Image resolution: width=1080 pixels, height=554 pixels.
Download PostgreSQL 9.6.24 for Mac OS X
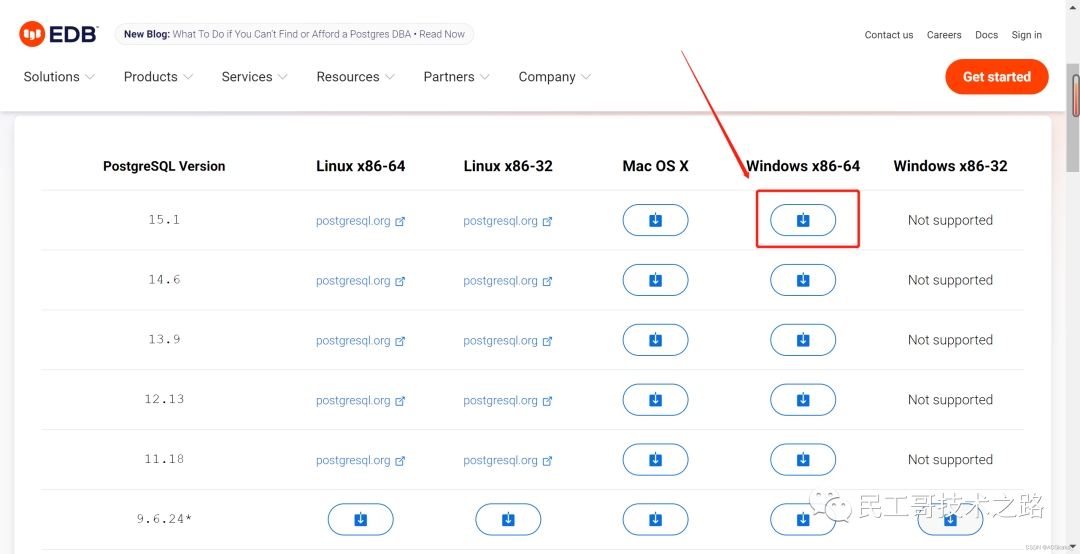(x=655, y=520)
